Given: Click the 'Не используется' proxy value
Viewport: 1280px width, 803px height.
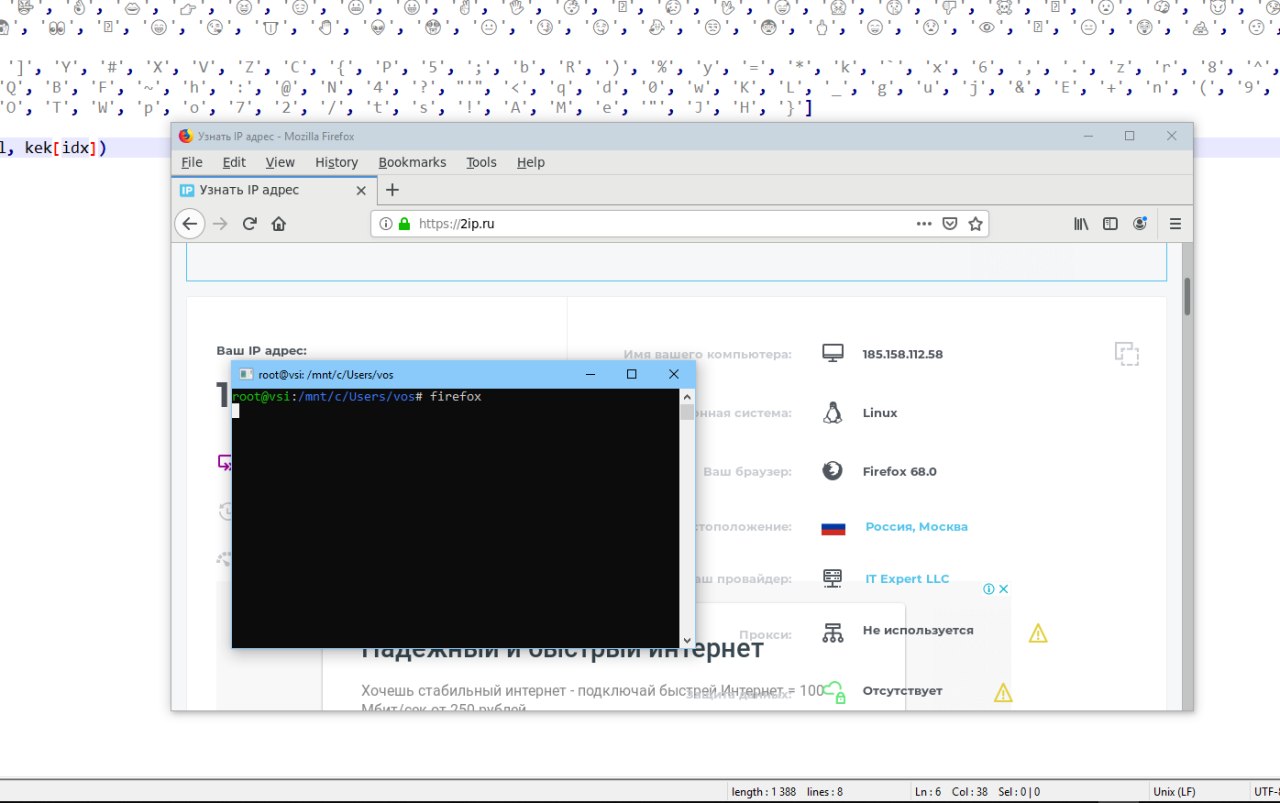Looking at the screenshot, I should (x=917, y=631).
